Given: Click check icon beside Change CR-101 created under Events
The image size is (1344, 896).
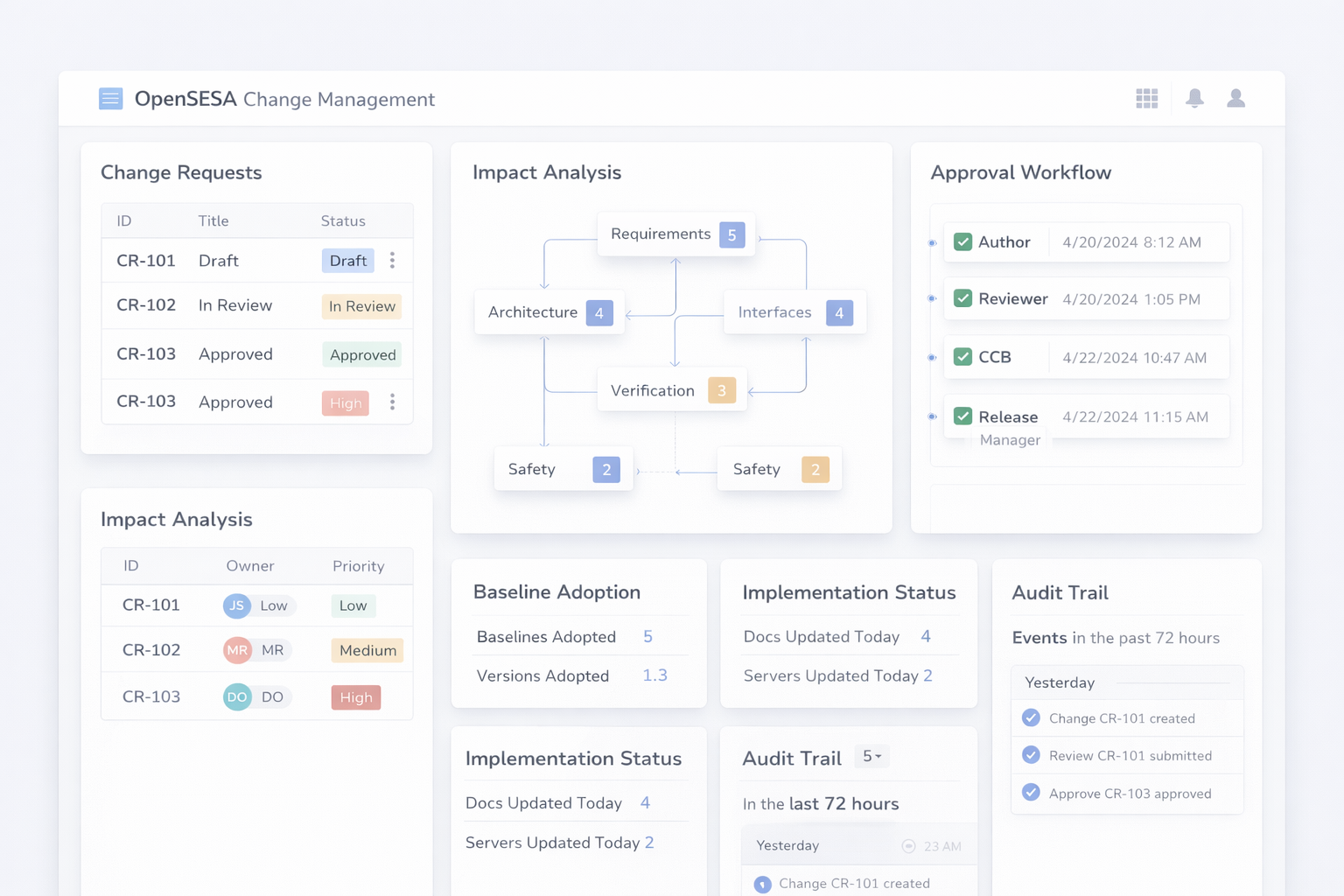Looking at the screenshot, I should point(1031,718).
